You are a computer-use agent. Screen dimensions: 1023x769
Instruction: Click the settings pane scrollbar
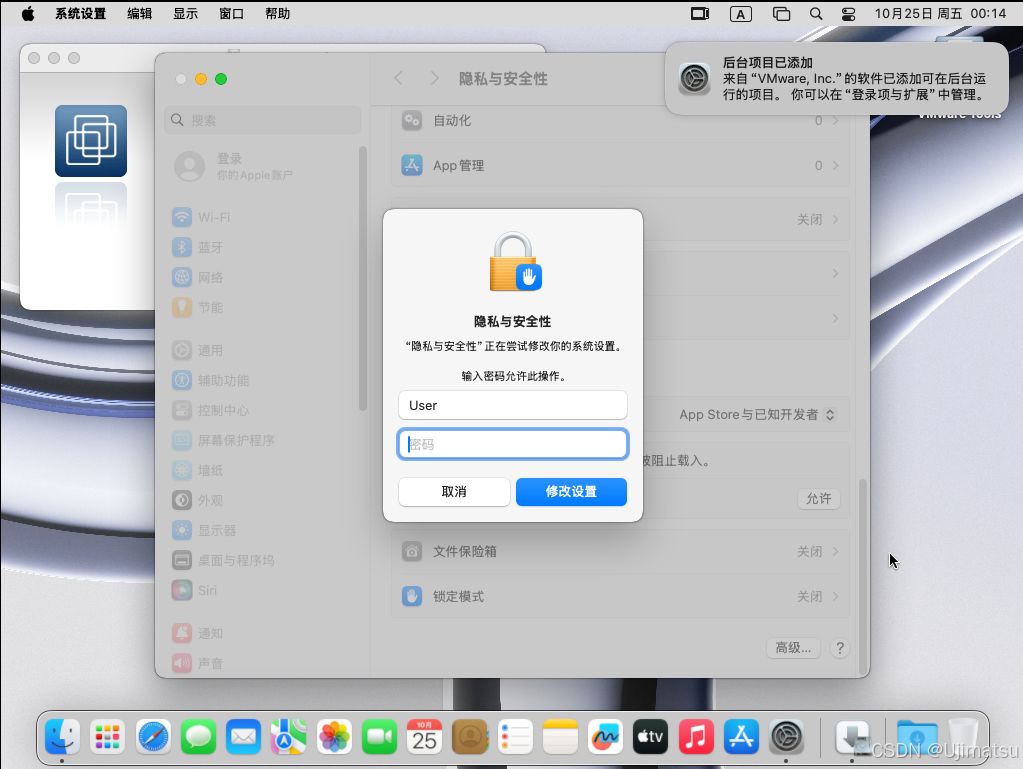pyautogui.click(x=863, y=577)
